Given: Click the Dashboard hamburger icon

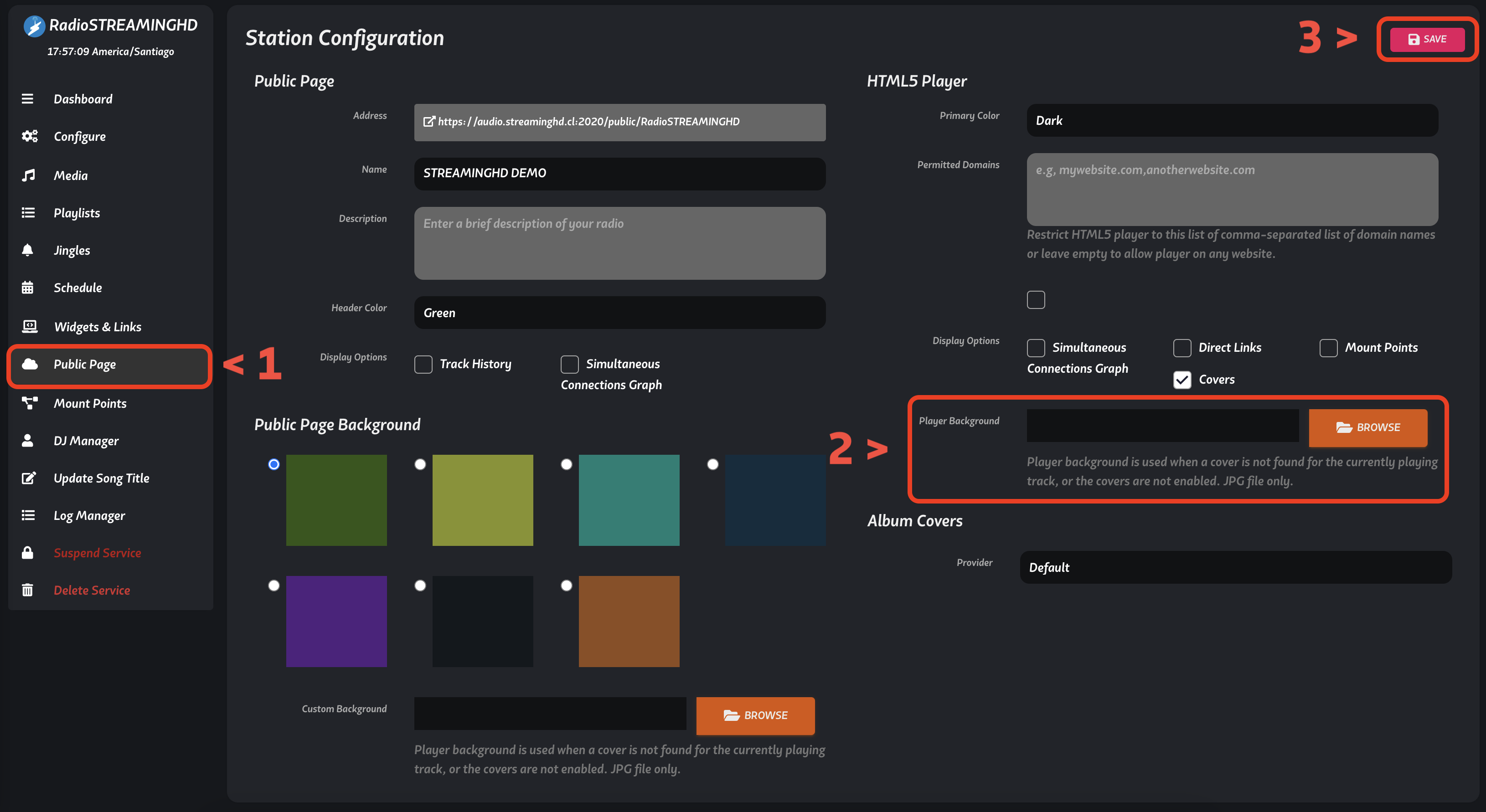Looking at the screenshot, I should click(x=27, y=98).
